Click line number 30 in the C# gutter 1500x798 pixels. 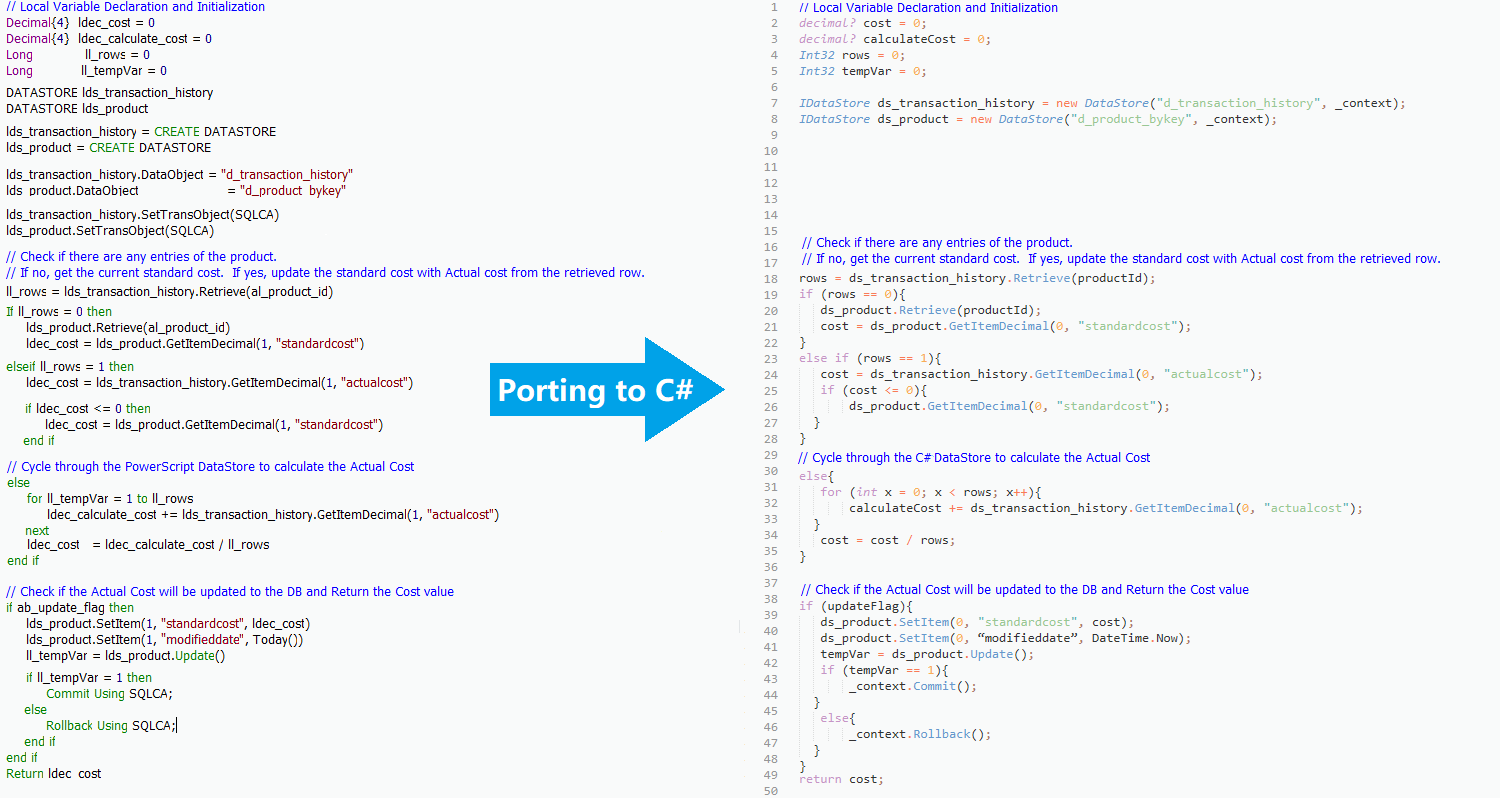click(770, 470)
